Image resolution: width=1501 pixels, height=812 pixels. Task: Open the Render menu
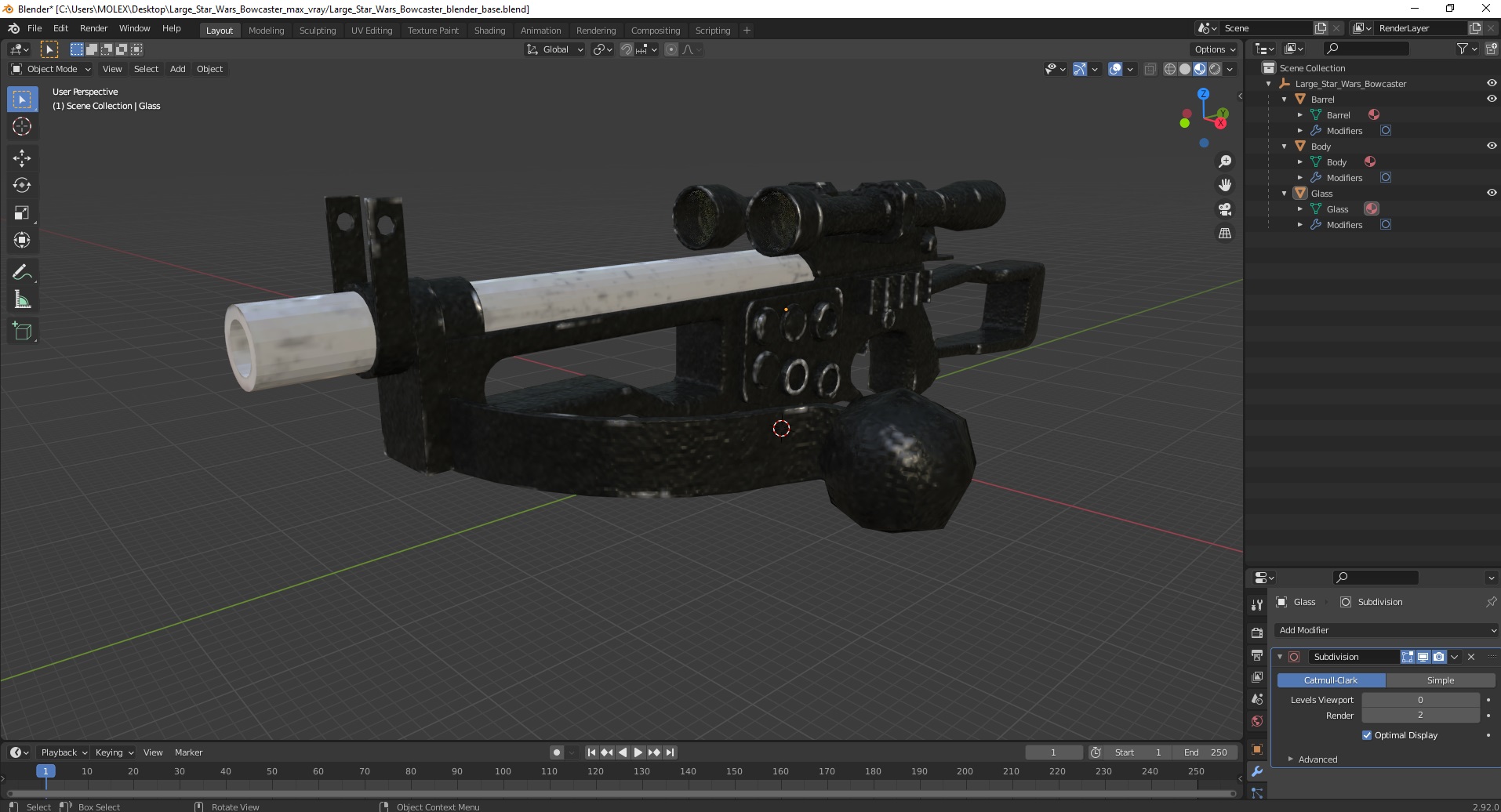[93, 28]
